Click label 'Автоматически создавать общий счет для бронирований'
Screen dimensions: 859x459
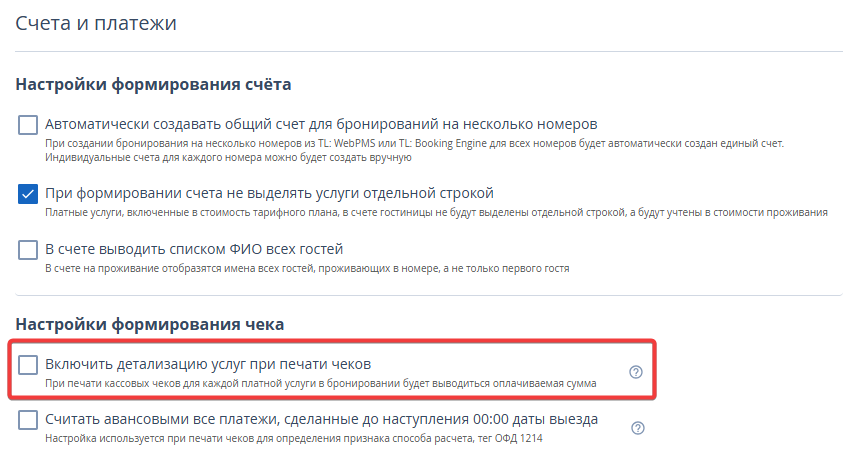[x=321, y=124]
